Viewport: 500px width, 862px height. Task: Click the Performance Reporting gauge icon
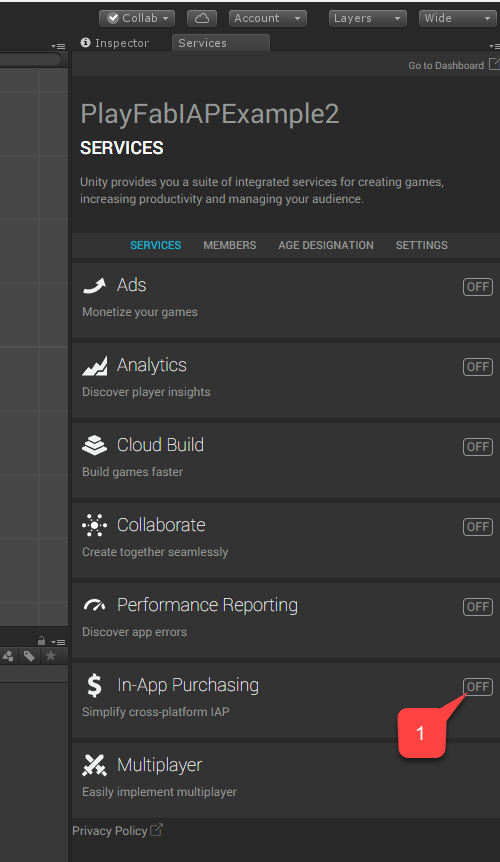tap(95, 606)
